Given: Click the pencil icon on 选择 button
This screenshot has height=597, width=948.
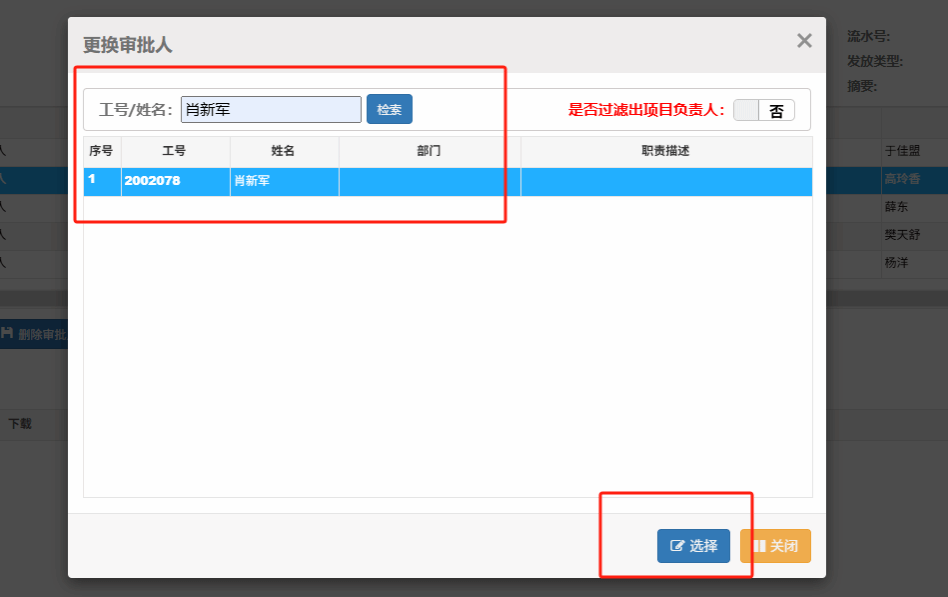Looking at the screenshot, I should [677, 546].
